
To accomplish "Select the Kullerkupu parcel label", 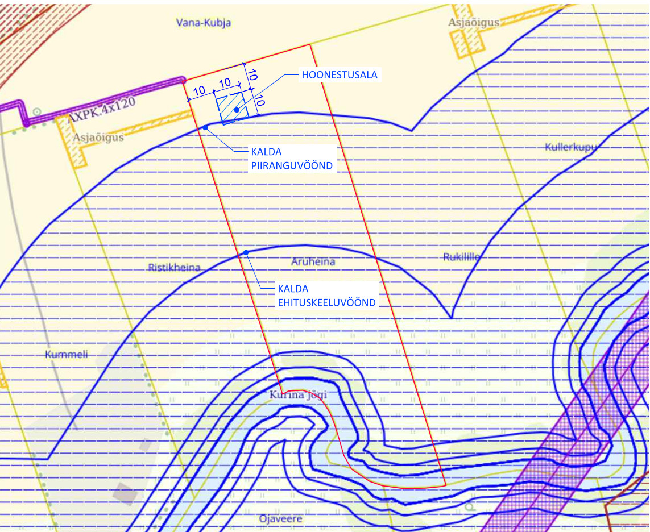I will [x=571, y=147].
